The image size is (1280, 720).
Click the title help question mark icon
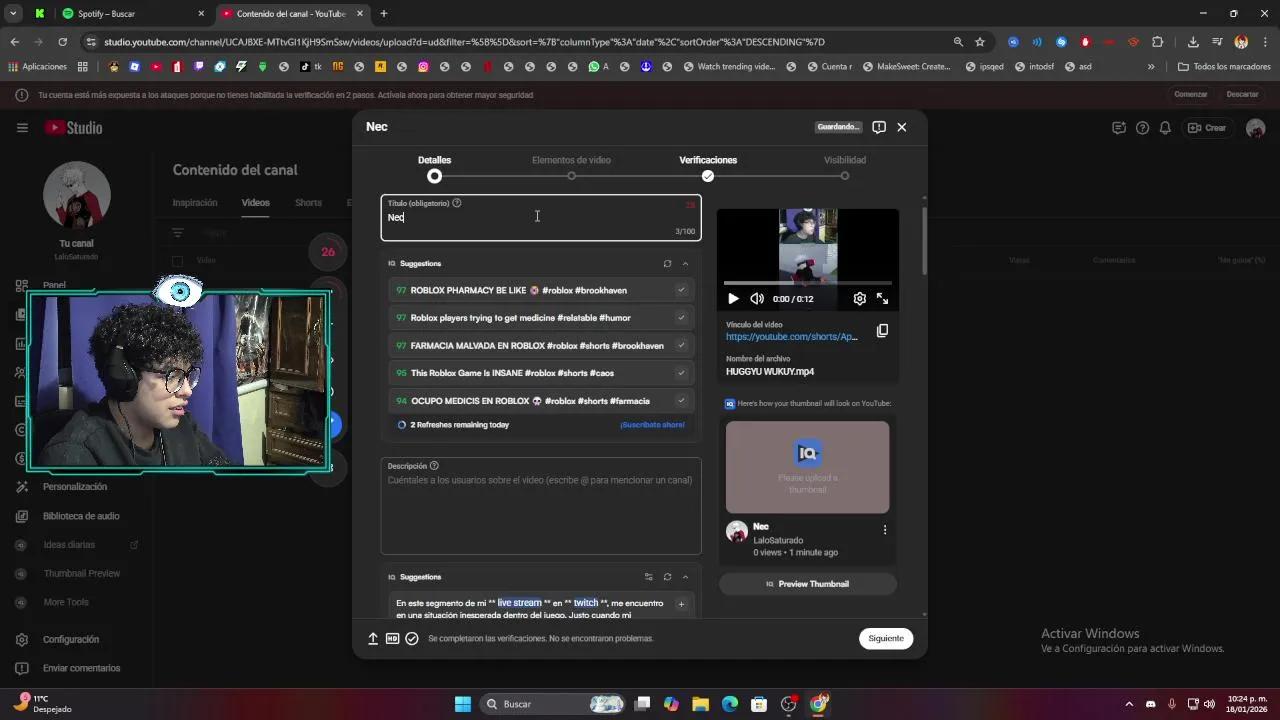coord(457,203)
